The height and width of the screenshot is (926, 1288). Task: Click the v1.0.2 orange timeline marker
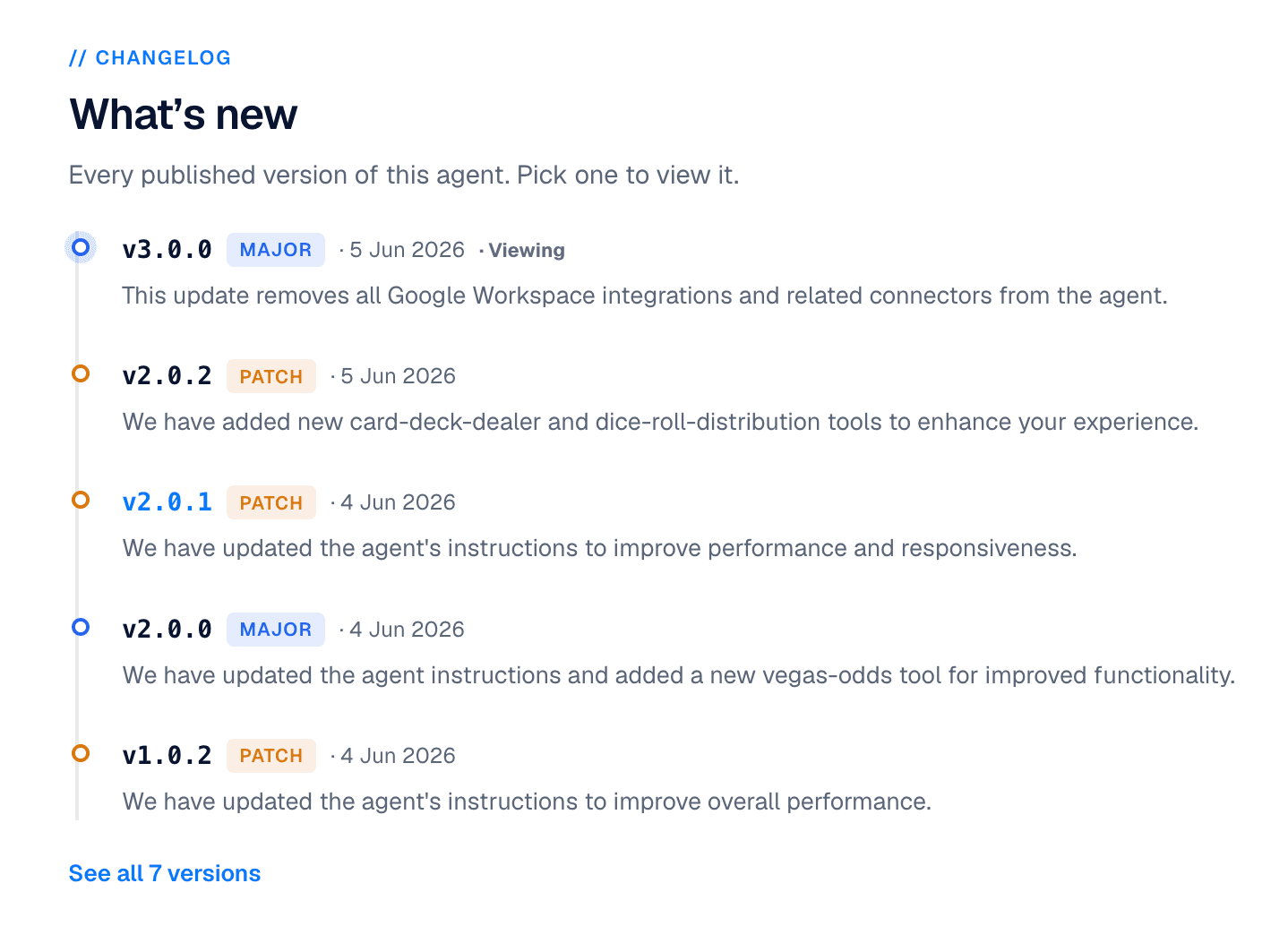point(81,753)
